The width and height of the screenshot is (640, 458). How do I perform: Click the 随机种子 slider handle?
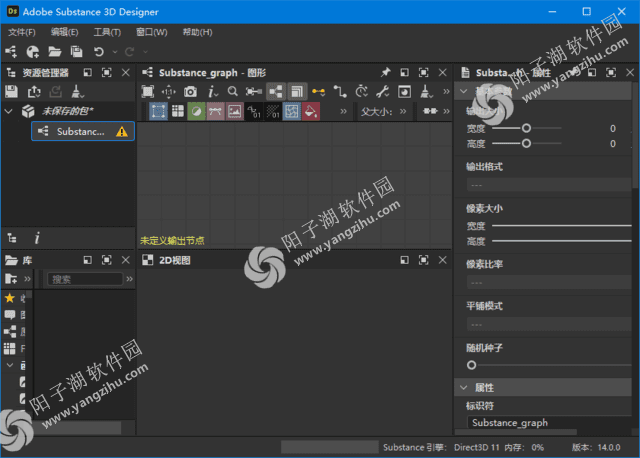pyautogui.click(x=471, y=365)
